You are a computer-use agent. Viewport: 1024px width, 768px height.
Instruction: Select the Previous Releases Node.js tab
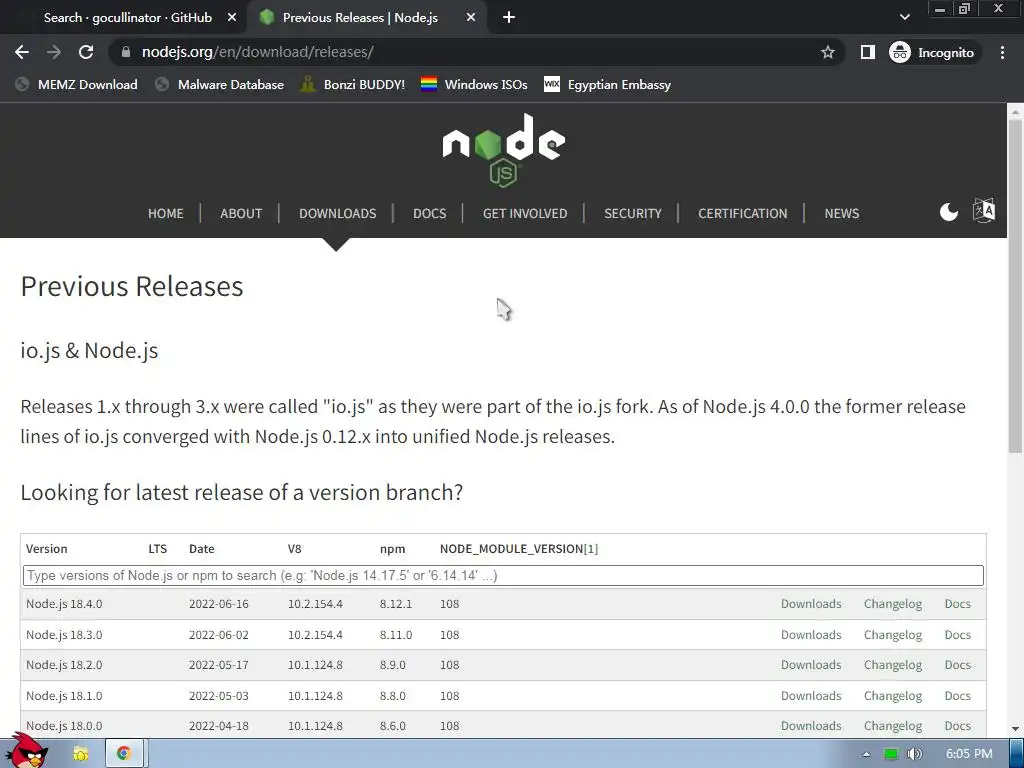[x=360, y=18]
